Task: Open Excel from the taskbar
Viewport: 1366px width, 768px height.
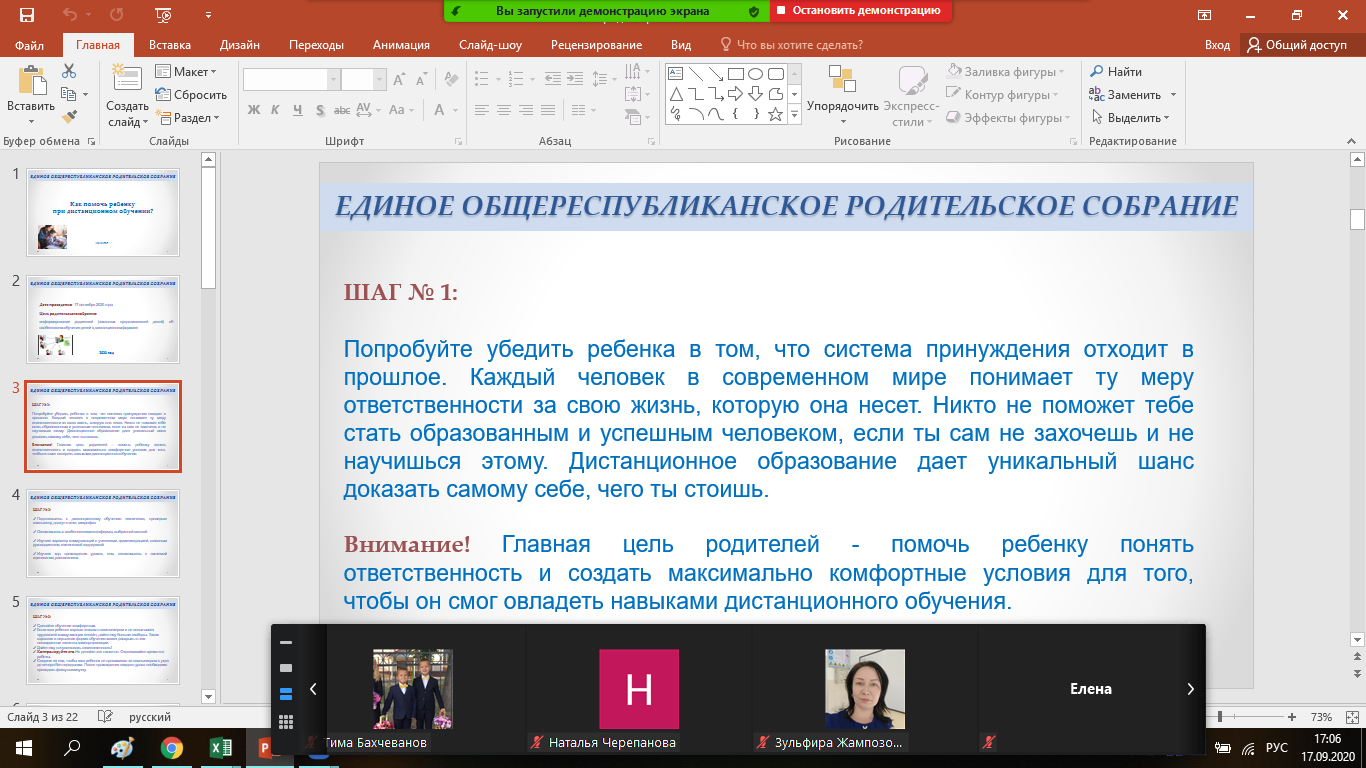Action: pos(220,748)
